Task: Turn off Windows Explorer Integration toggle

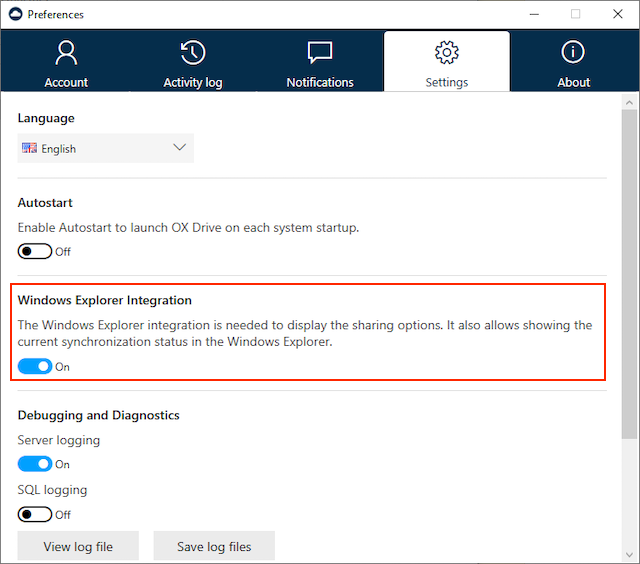Action: [x=35, y=366]
